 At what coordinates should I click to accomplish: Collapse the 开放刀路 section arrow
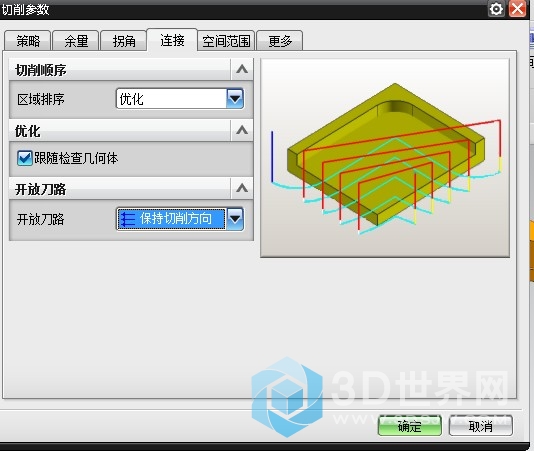[x=242, y=188]
